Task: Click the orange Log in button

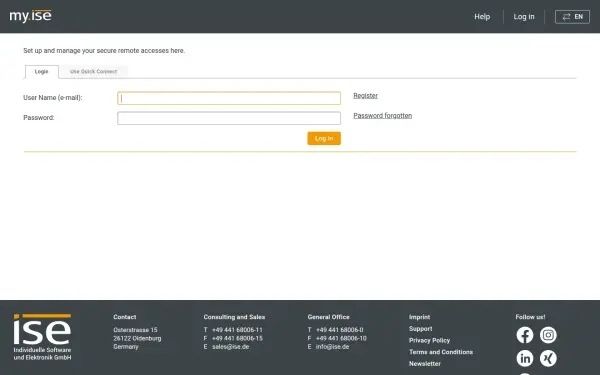Action: (324, 138)
